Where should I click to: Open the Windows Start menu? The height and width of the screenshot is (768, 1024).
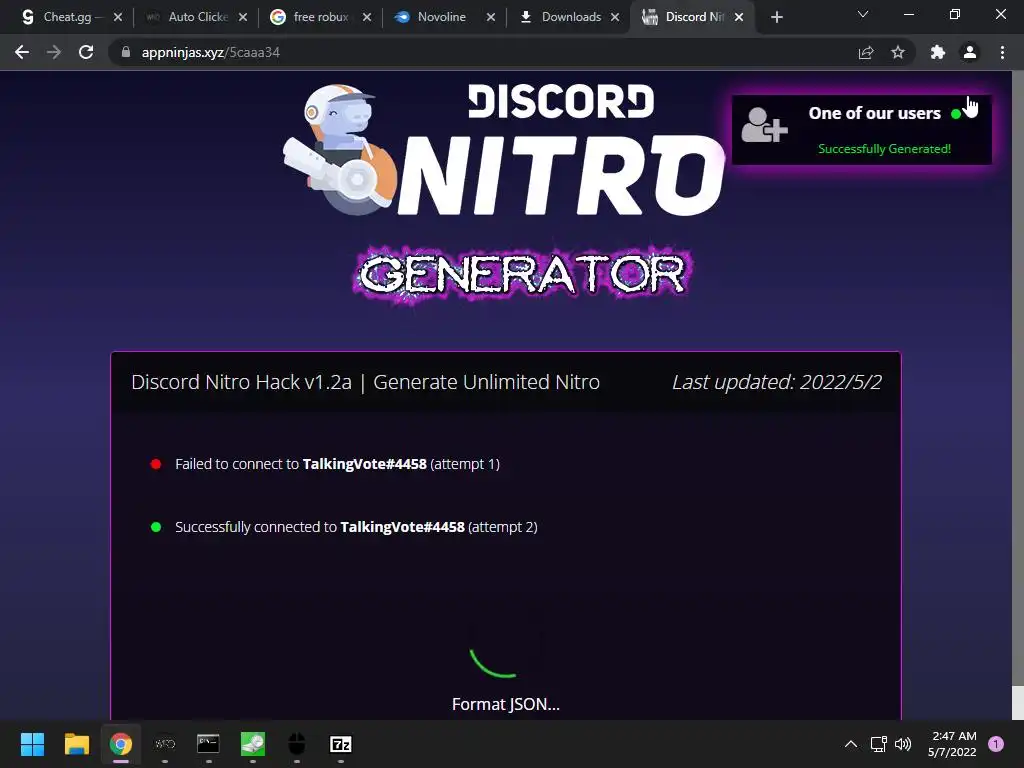tap(32, 744)
